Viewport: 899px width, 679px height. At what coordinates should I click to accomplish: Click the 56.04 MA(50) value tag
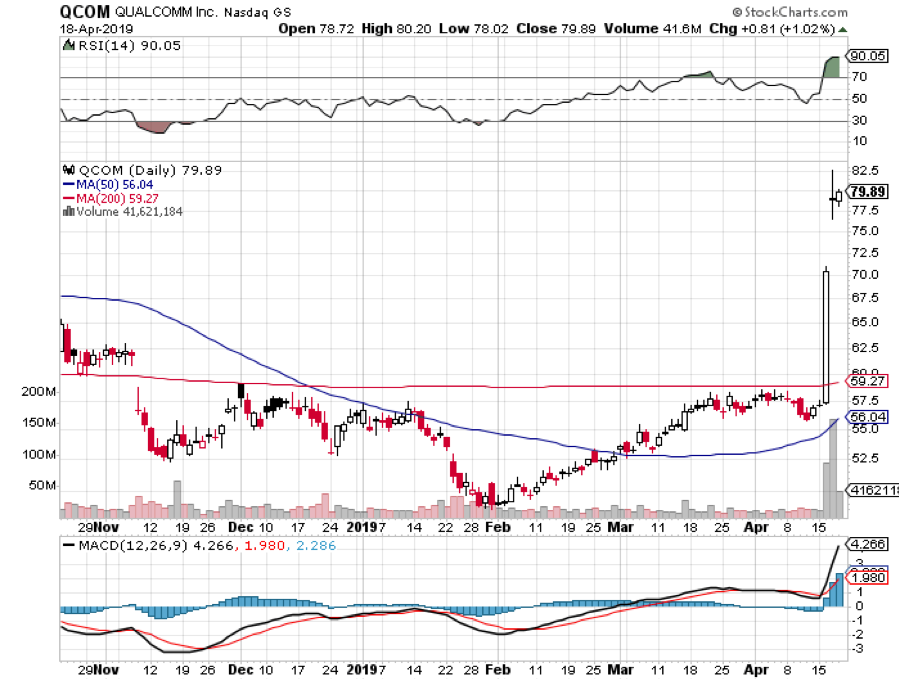click(x=865, y=417)
